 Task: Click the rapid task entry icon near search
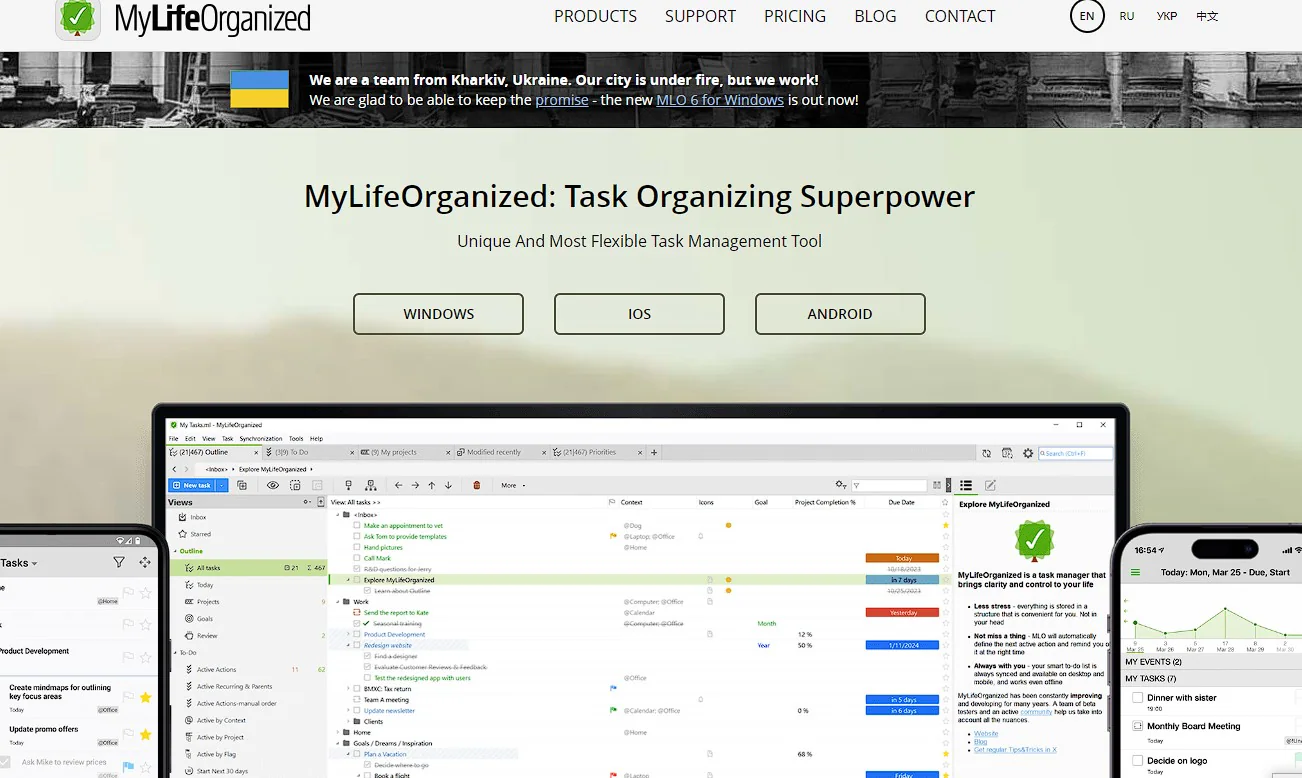point(1007,453)
